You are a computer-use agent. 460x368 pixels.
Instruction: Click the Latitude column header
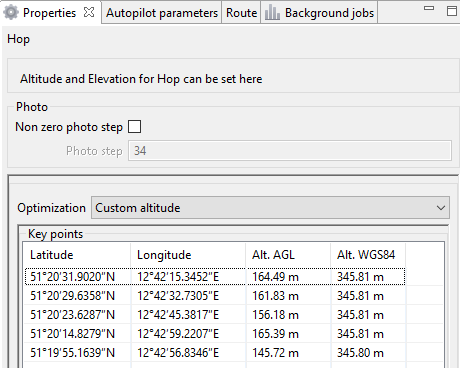pos(77,255)
